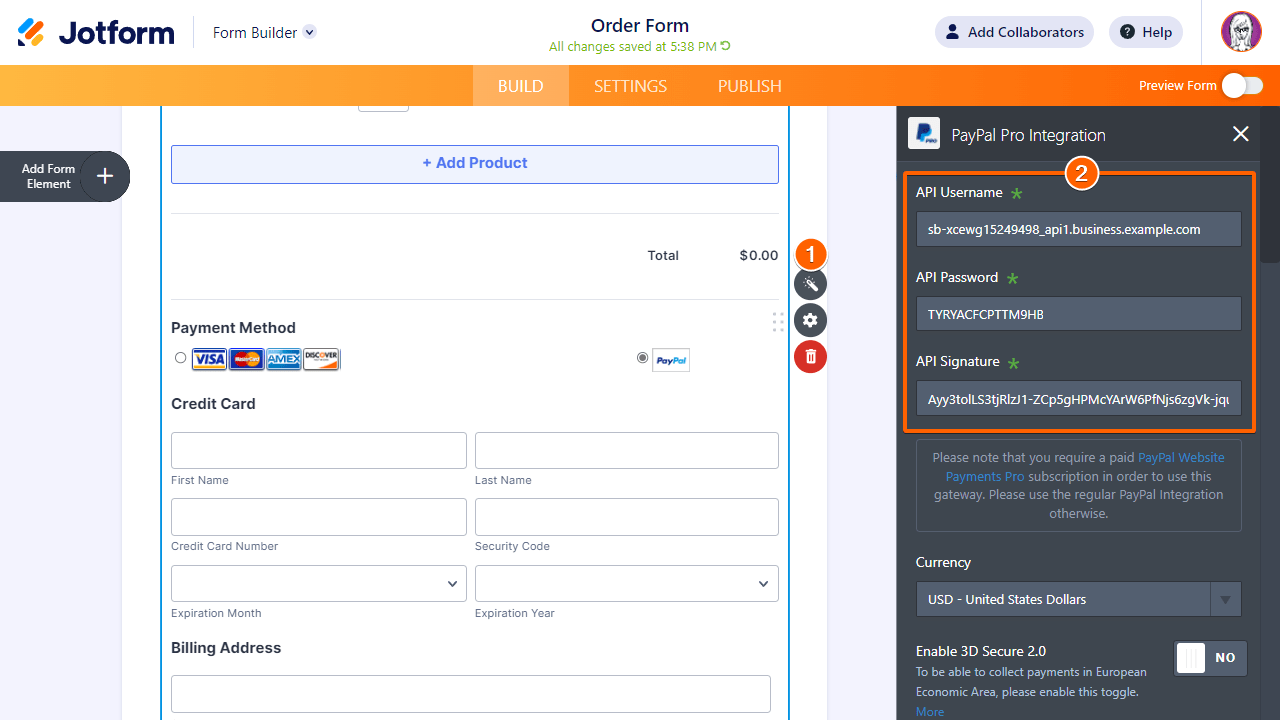Click the Order Form title

640,26
